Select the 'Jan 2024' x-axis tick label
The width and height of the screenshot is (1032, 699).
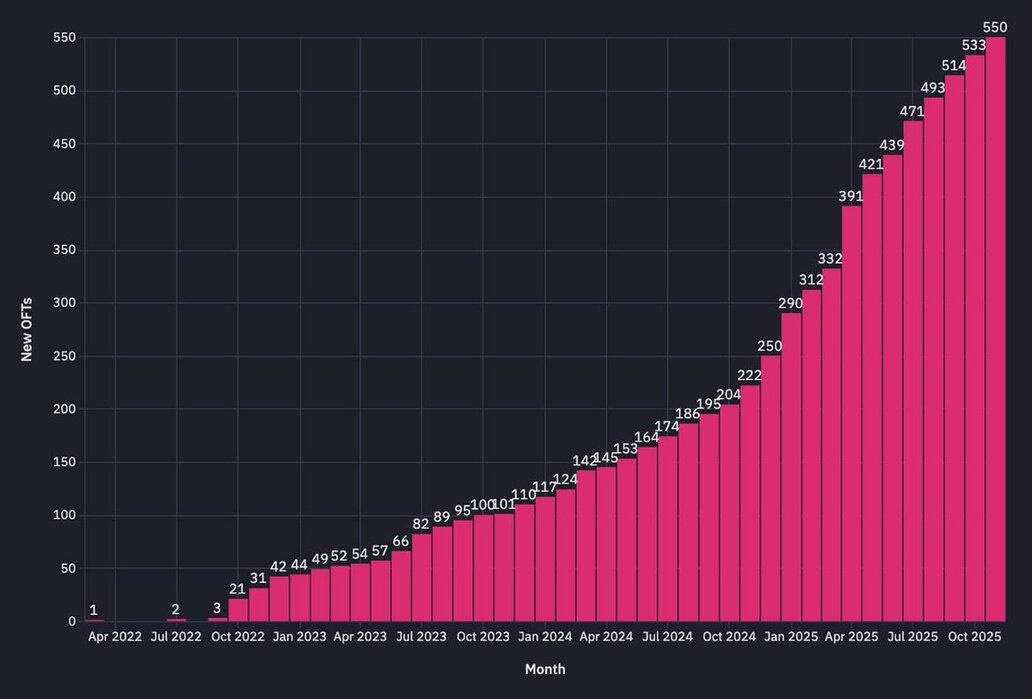point(545,637)
